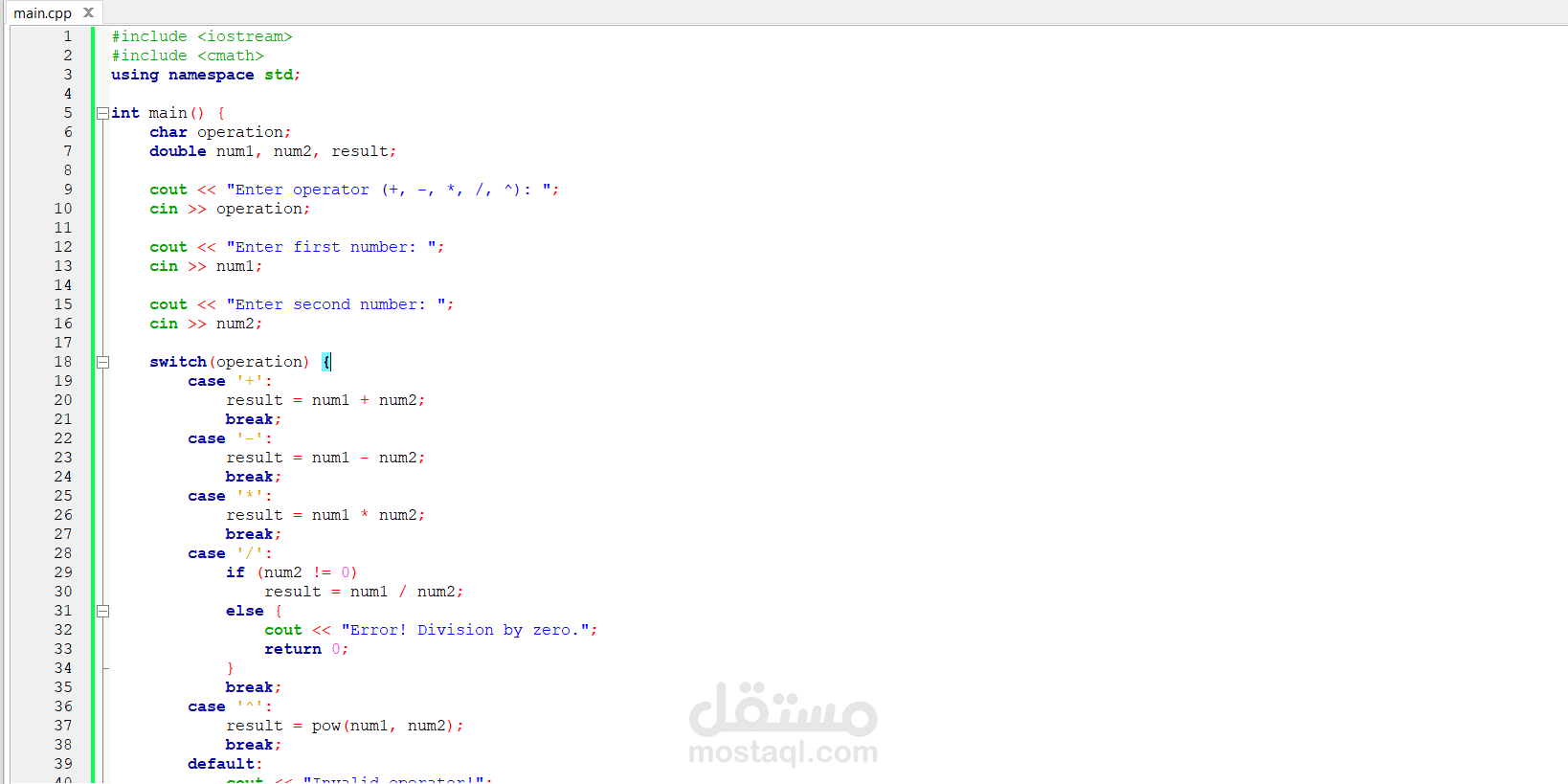Click 'return 0;' statement
The height and width of the screenshot is (784, 1568).
[x=306, y=649]
